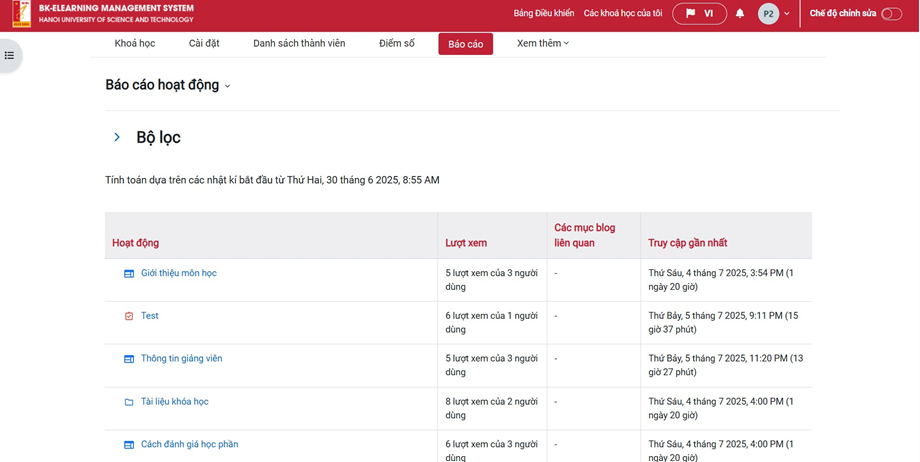Click the P2 user avatar

point(769,14)
